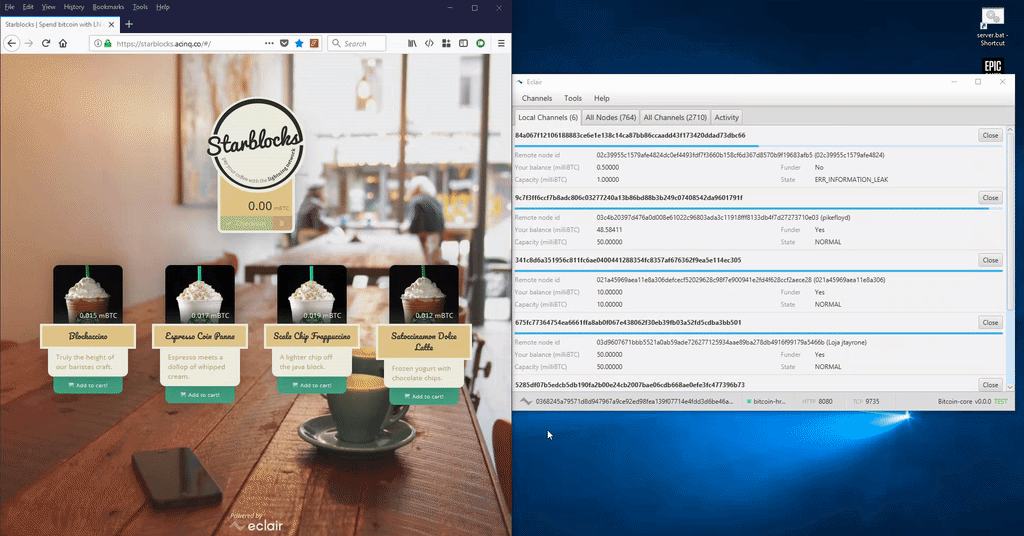The width and height of the screenshot is (1024, 536).
Task: Toggle Firefox sidebar view
Action: (463, 43)
